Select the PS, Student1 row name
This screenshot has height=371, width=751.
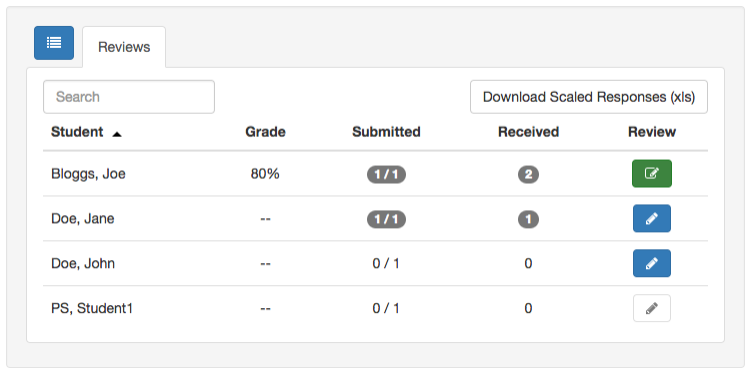91,308
